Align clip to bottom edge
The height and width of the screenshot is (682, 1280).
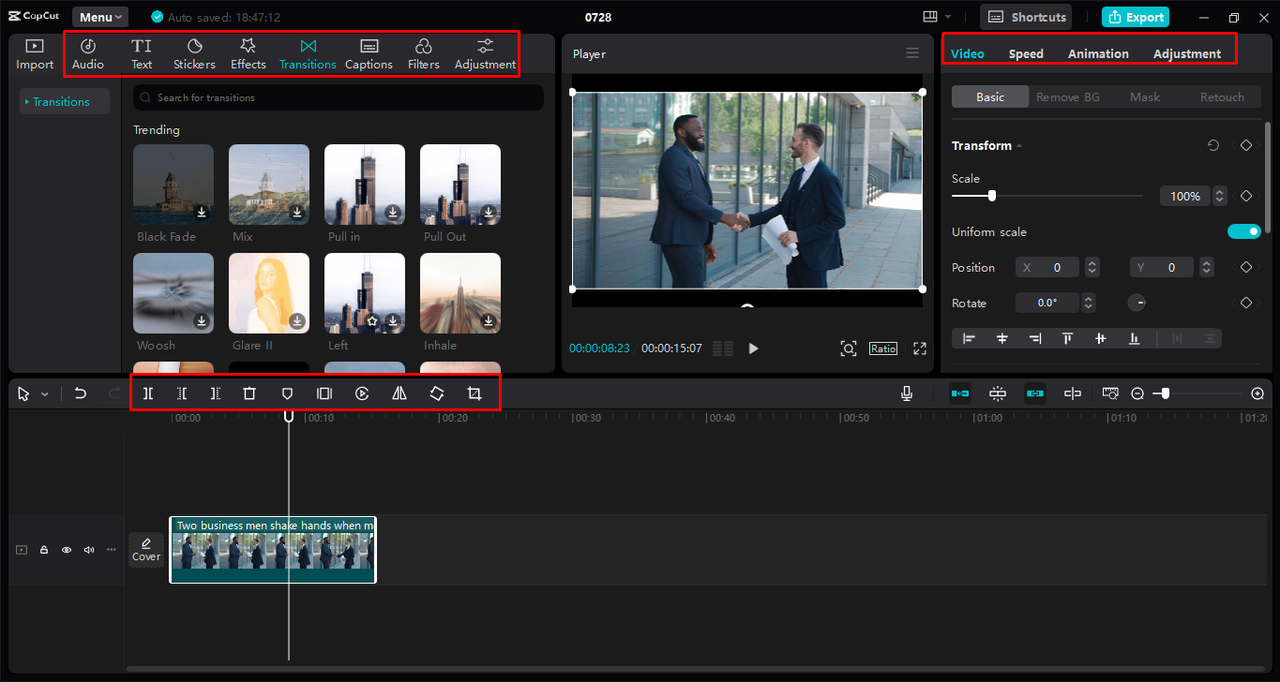point(1134,339)
